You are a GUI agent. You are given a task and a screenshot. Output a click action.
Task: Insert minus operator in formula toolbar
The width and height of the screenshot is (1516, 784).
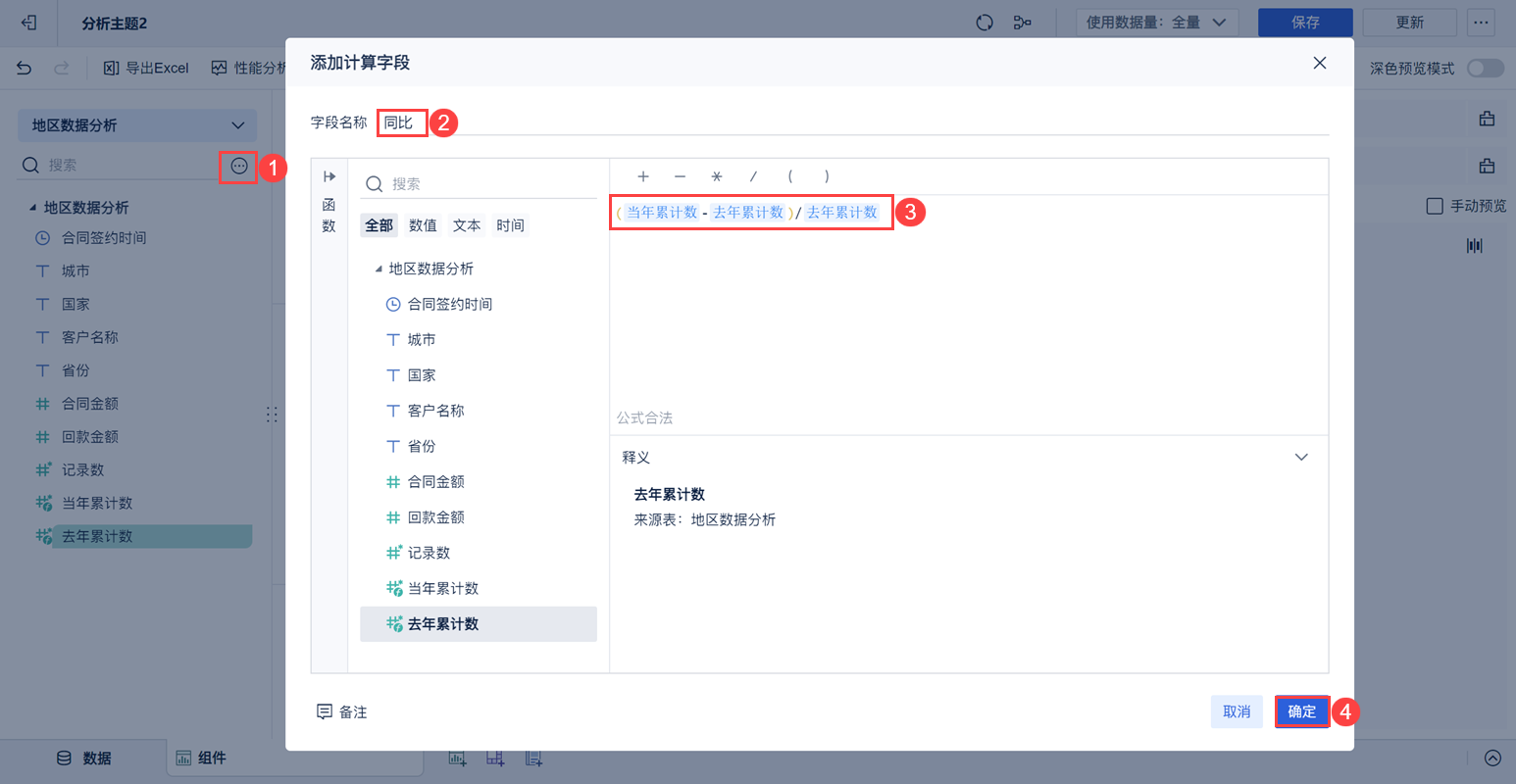[680, 176]
